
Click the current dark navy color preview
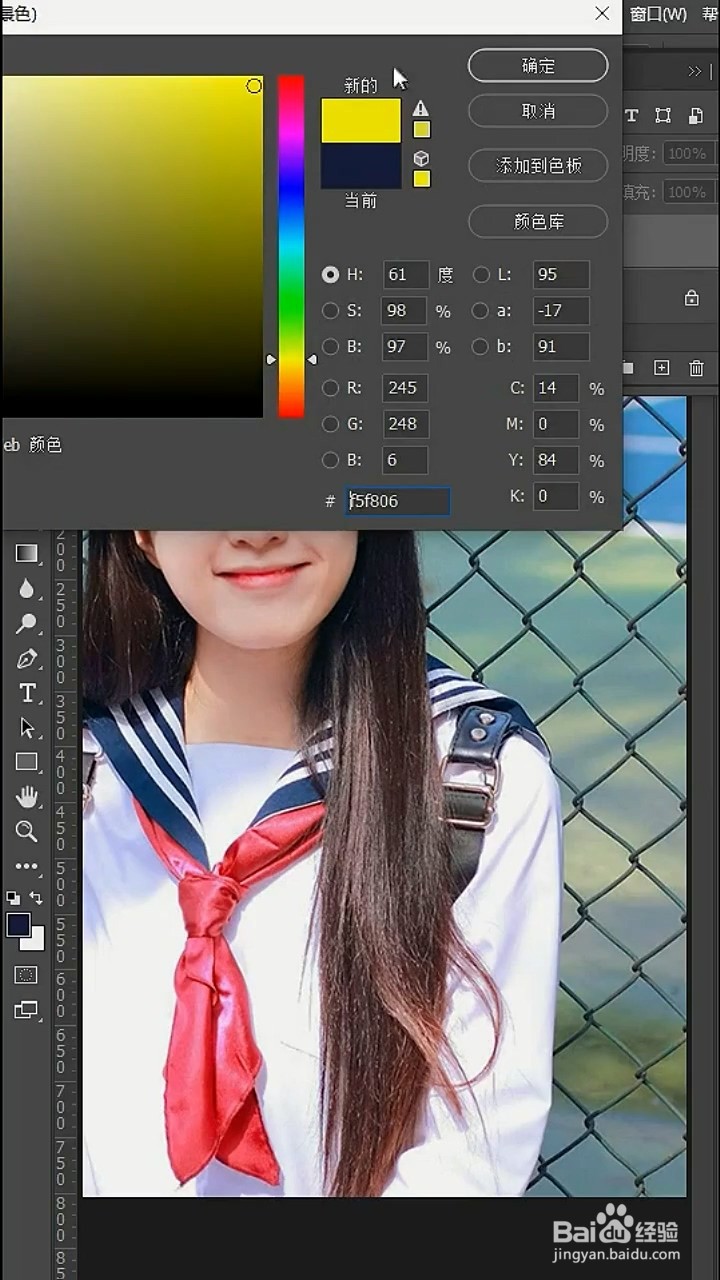point(361,166)
